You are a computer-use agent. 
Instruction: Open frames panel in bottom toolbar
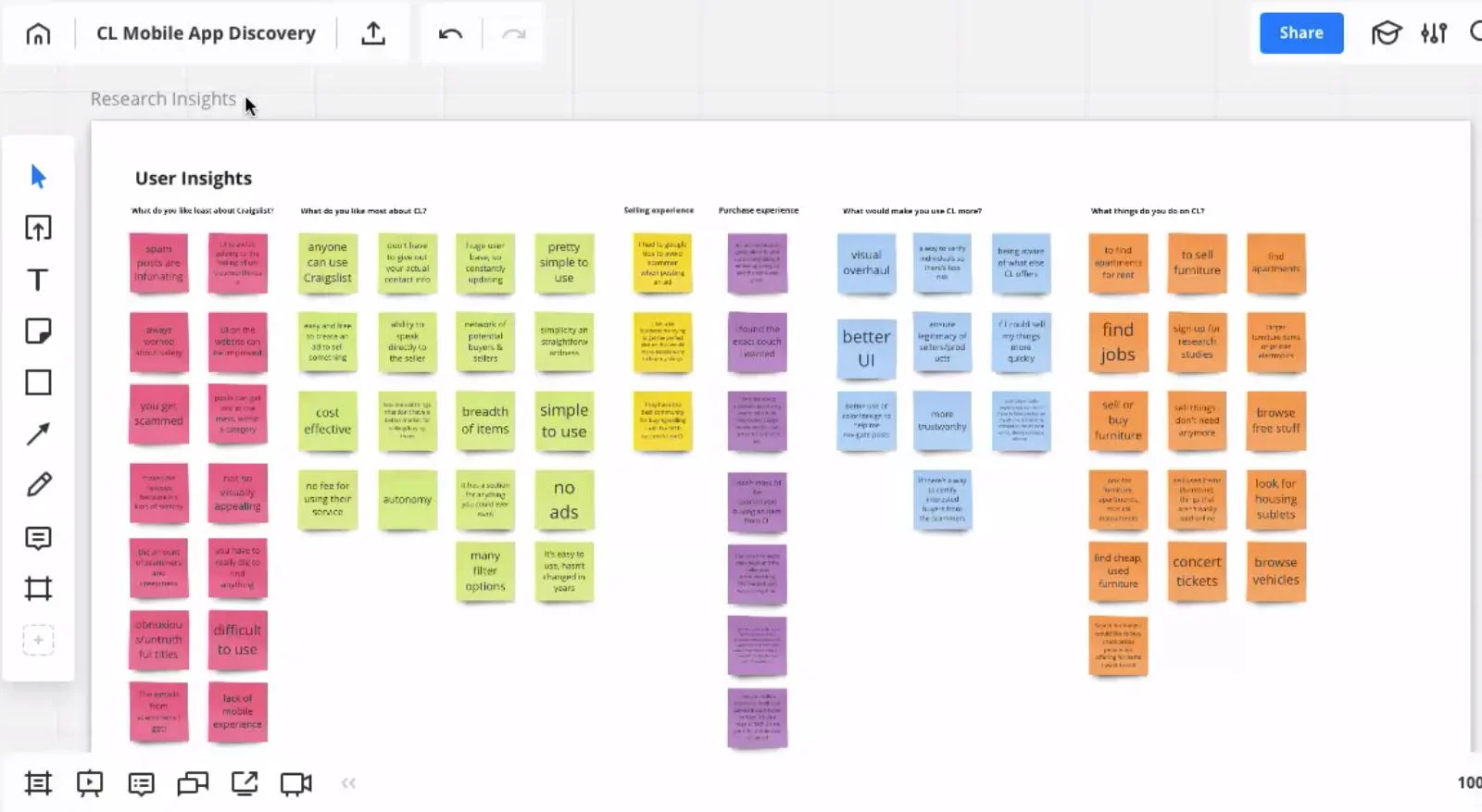[x=38, y=783]
